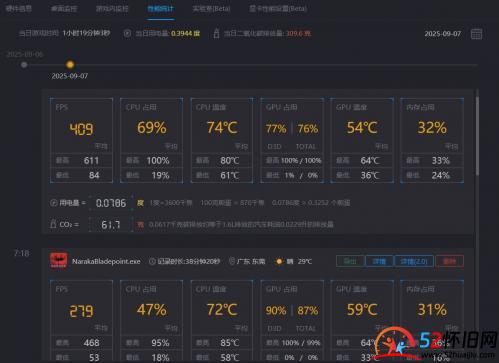Click the min FPS value 84

click(94, 175)
